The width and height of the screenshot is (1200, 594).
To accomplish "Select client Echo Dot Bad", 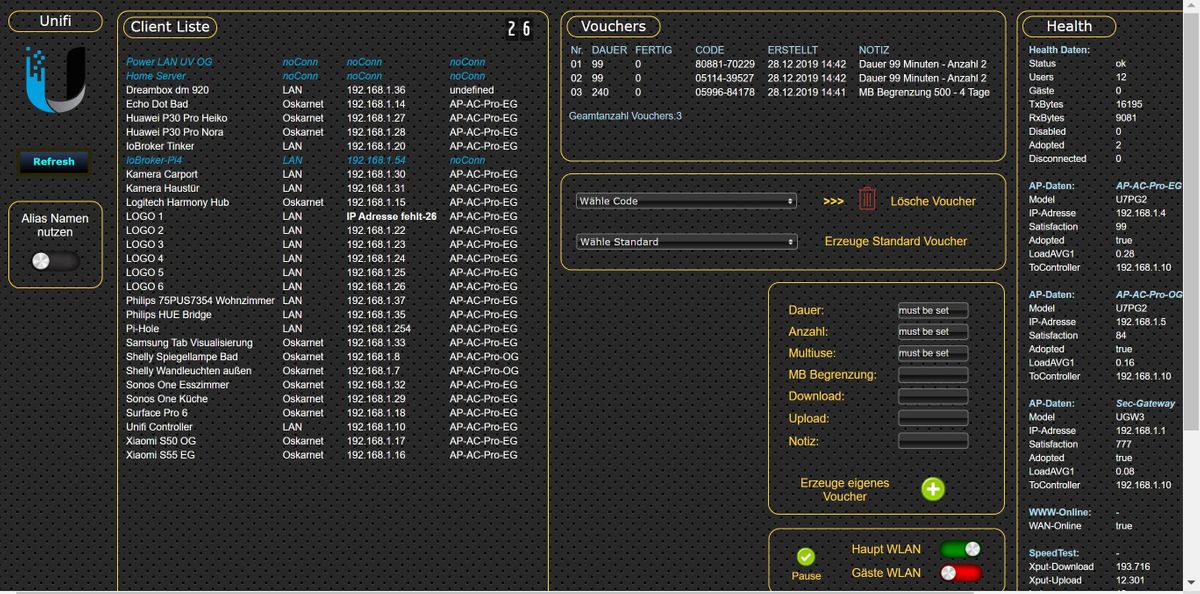I will click(x=157, y=104).
